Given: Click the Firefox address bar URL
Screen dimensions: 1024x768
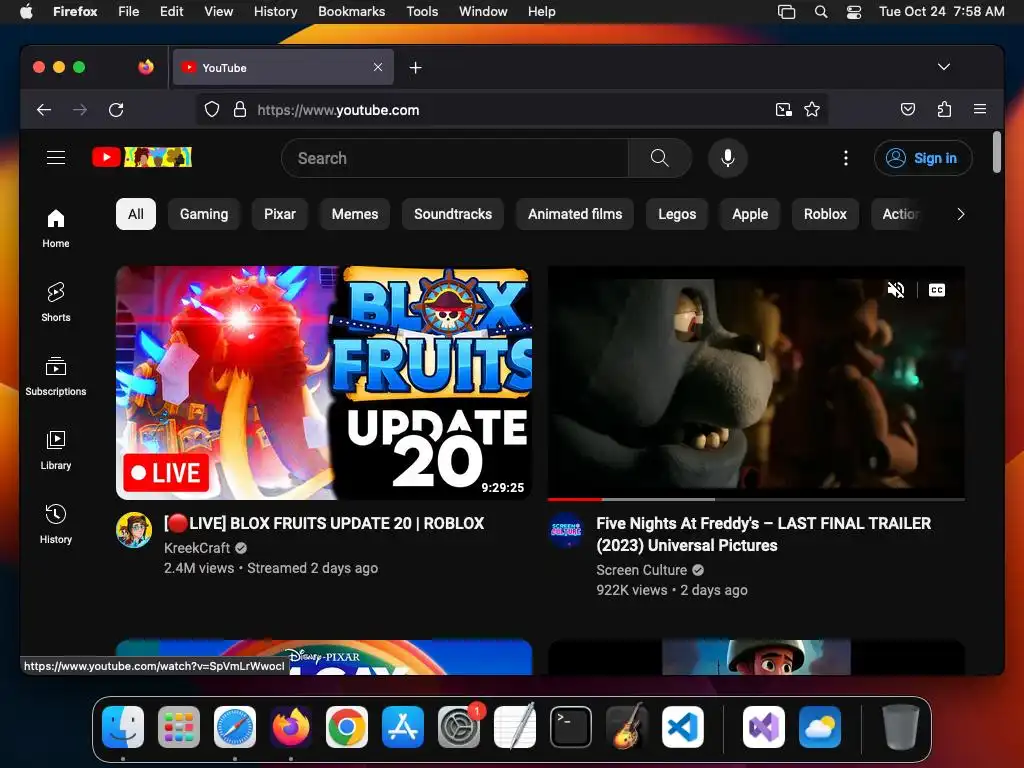Looking at the screenshot, I should coord(338,110).
